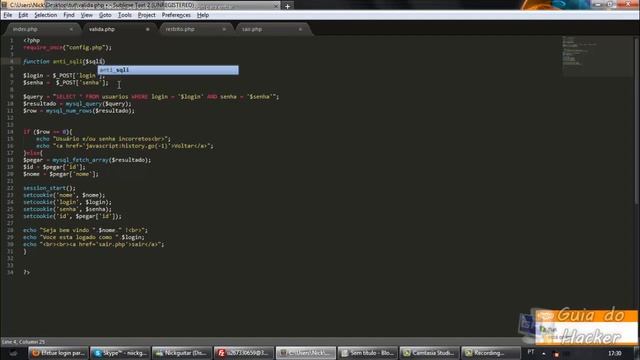Open the Edit menu
The image size is (640, 360).
(x=23, y=15)
